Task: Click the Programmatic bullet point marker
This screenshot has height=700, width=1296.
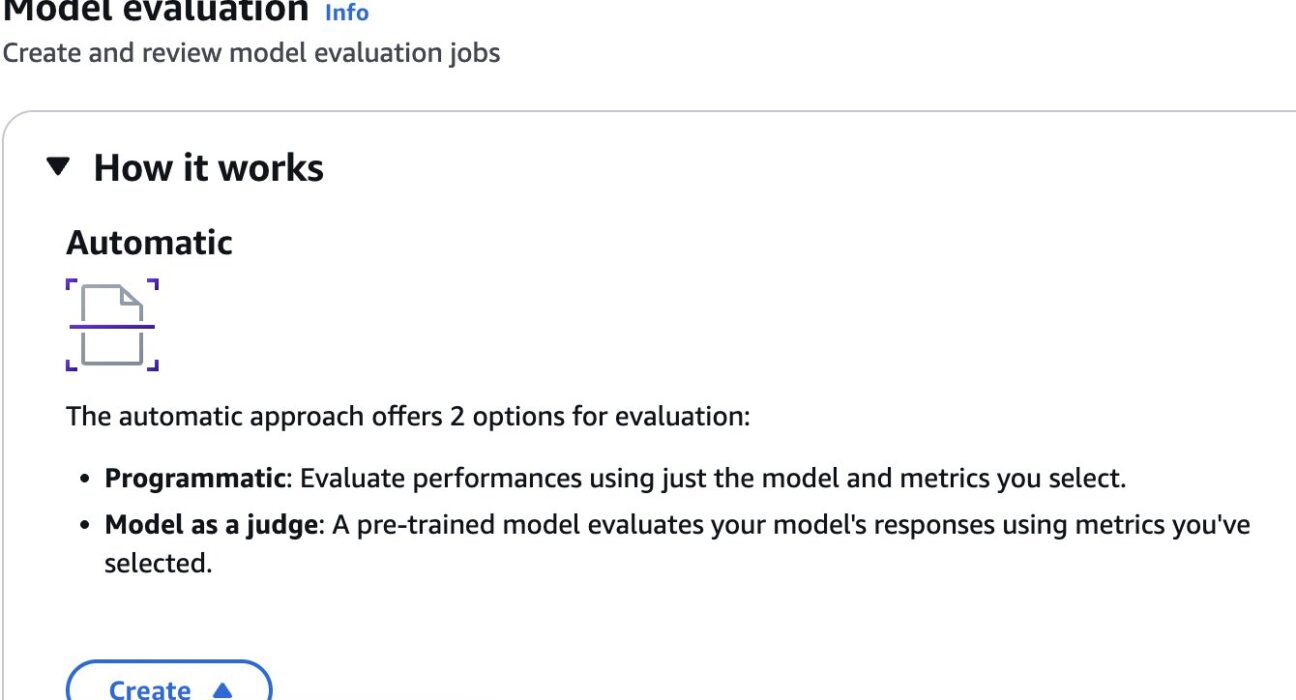Action: pos(87,479)
